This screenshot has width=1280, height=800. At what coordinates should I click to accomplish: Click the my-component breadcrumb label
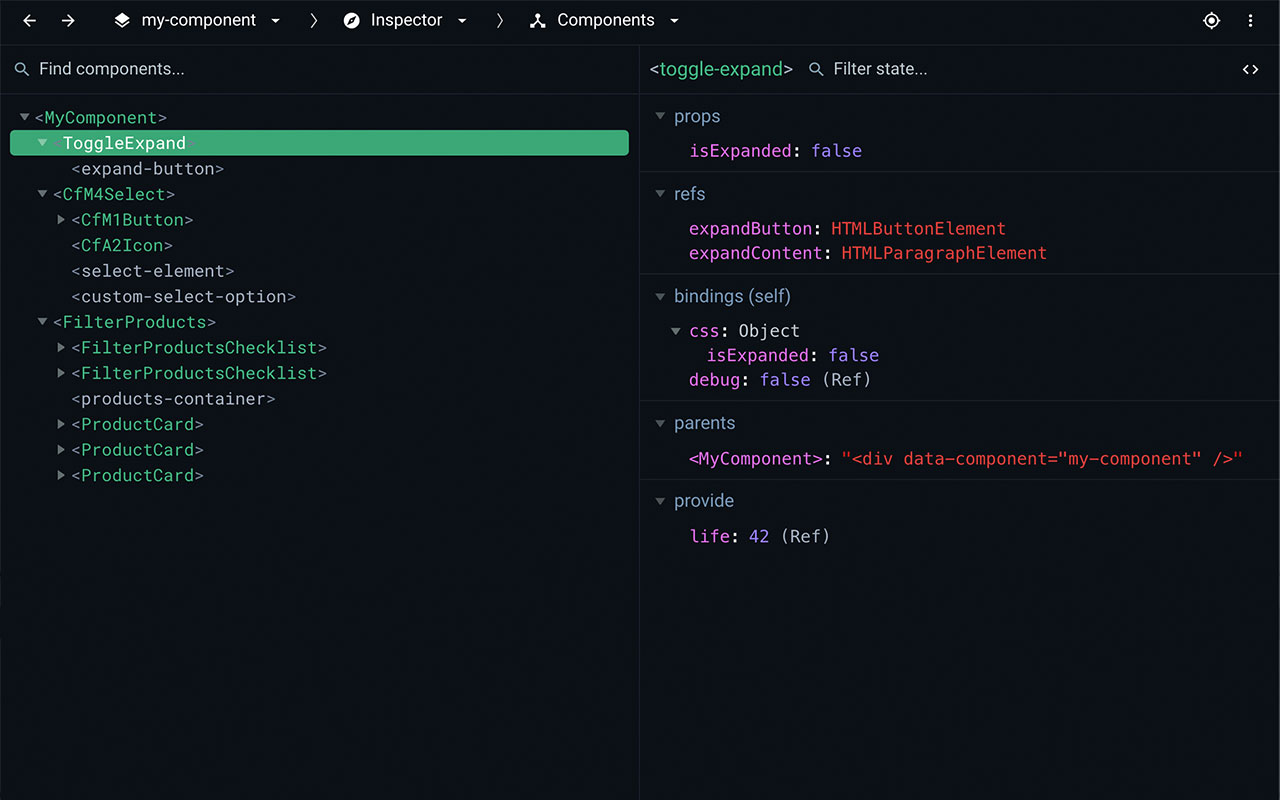199,20
